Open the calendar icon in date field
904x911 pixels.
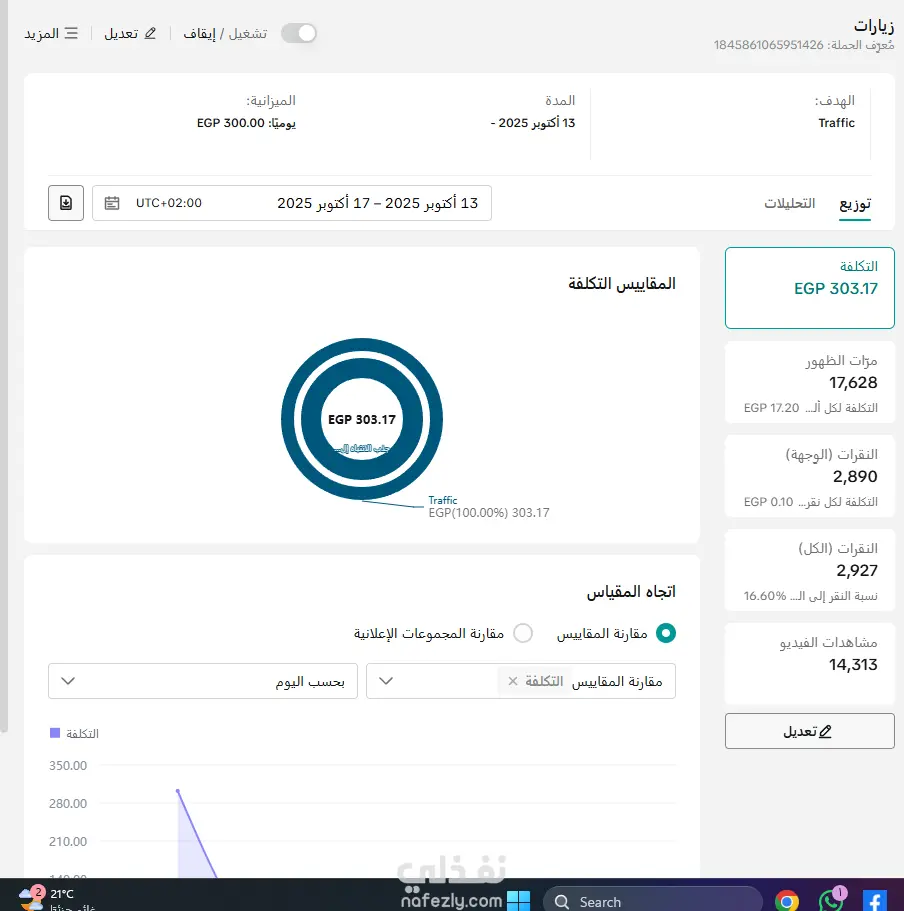click(x=112, y=203)
